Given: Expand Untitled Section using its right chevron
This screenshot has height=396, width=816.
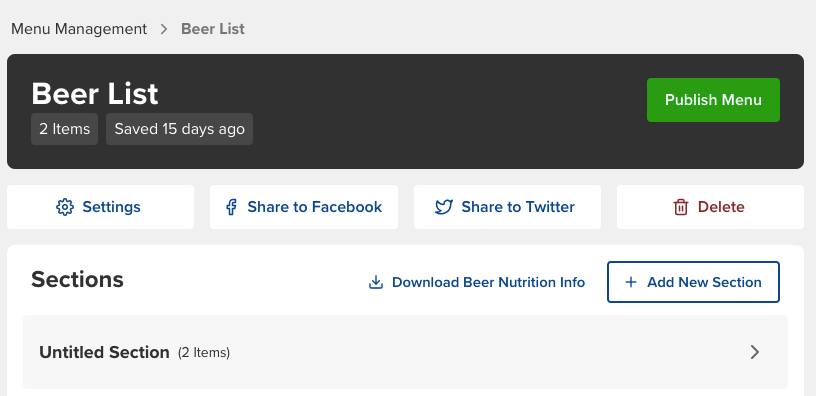Looking at the screenshot, I should [755, 352].
